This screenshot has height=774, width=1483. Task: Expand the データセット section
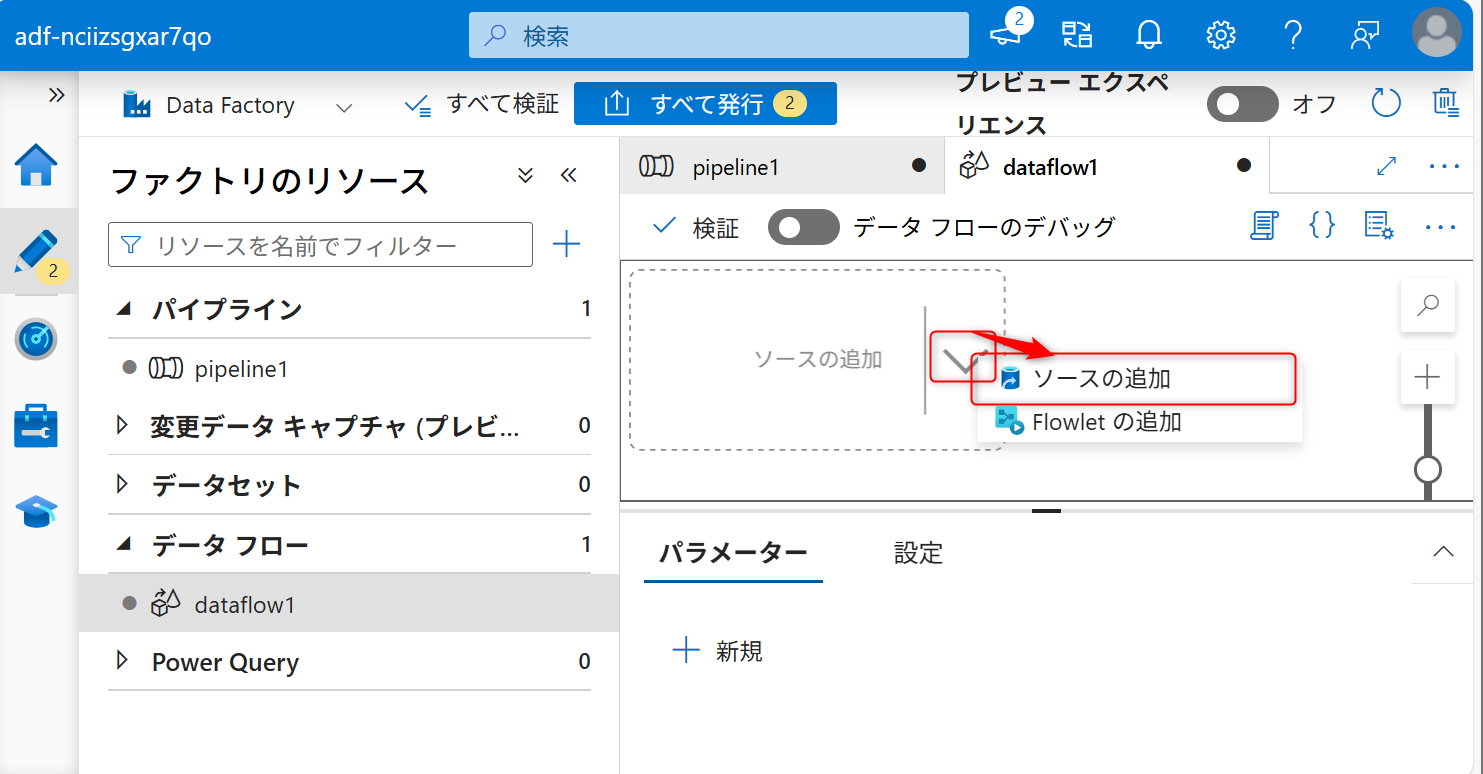[x=122, y=485]
